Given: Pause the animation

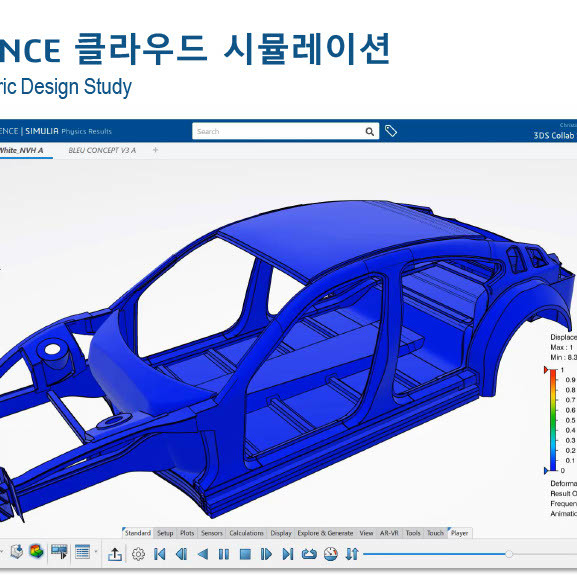Looking at the screenshot, I should [224, 554].
